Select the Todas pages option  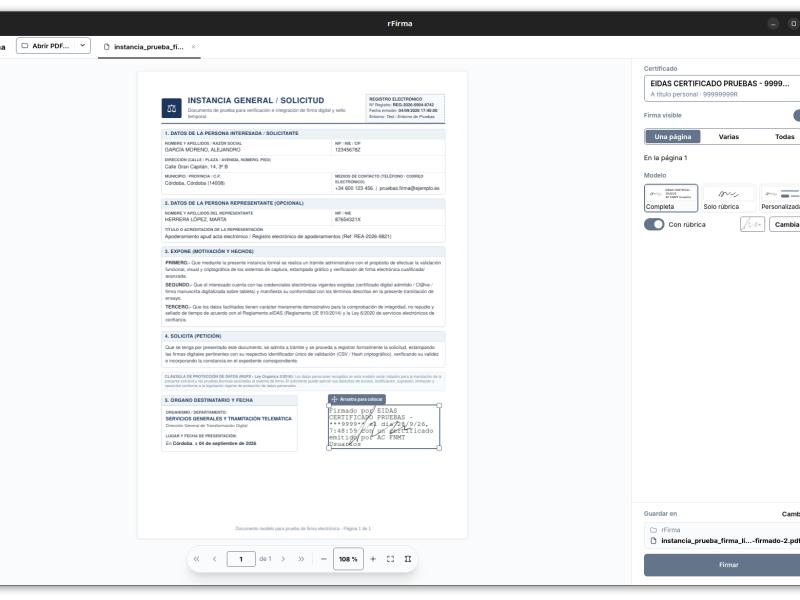click(784, 137)
